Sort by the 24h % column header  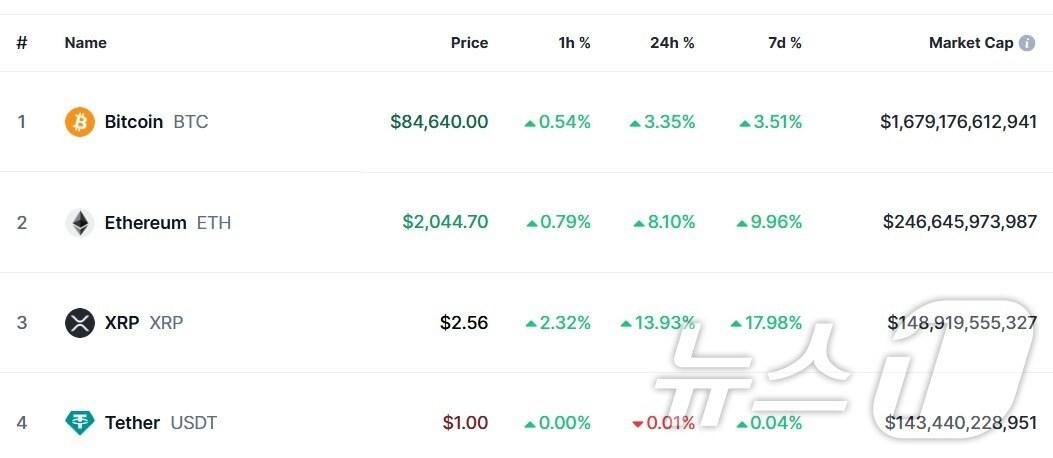(x=672, y=43)
